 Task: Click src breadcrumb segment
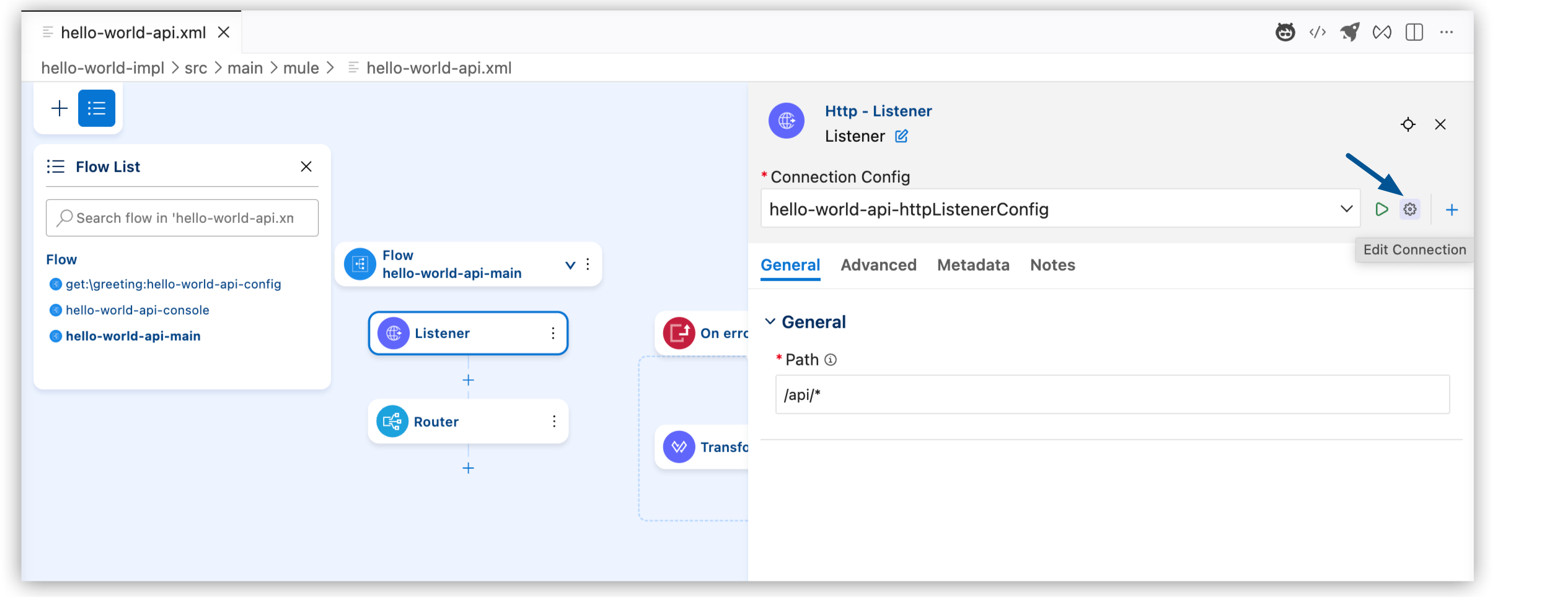196,68
